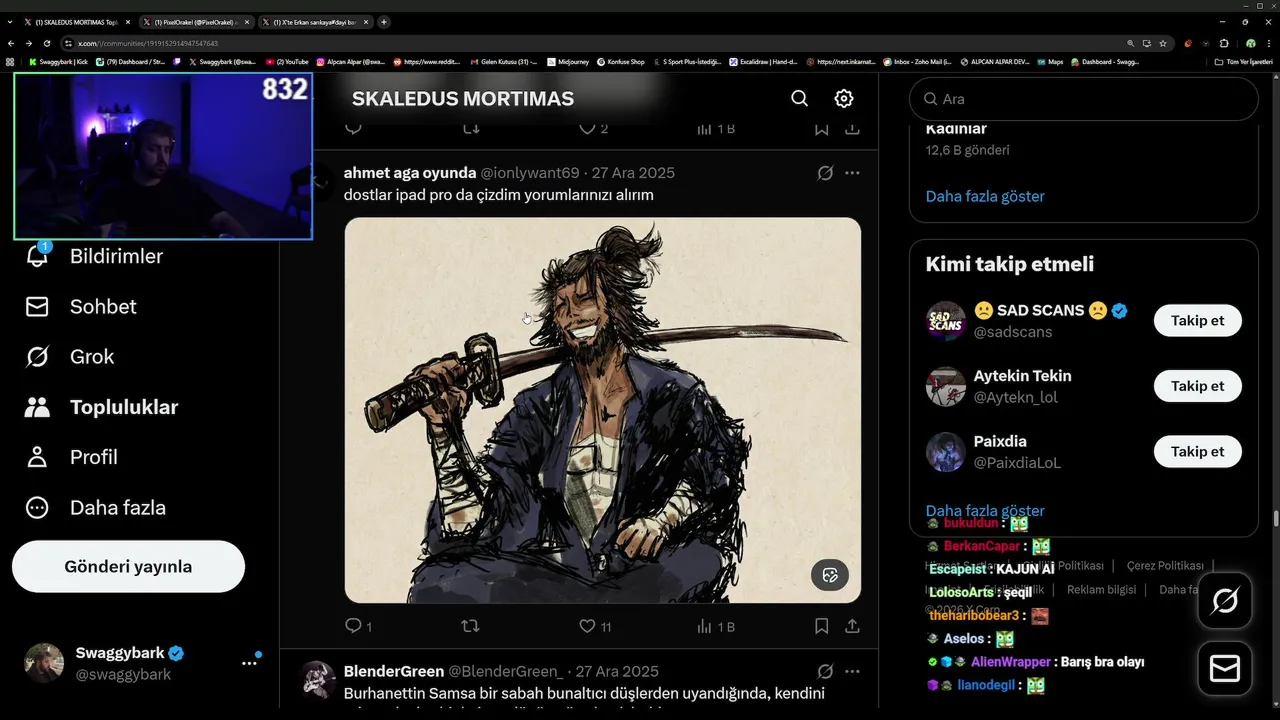This screenshot has height=720, width=1280.
Task: Open browser extensions puzzle icon
Action: pos(1224,44)
